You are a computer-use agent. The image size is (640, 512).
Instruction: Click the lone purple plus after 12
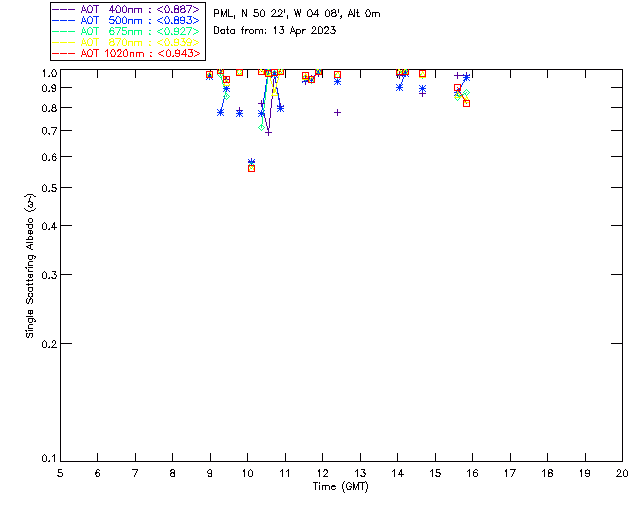337,112
